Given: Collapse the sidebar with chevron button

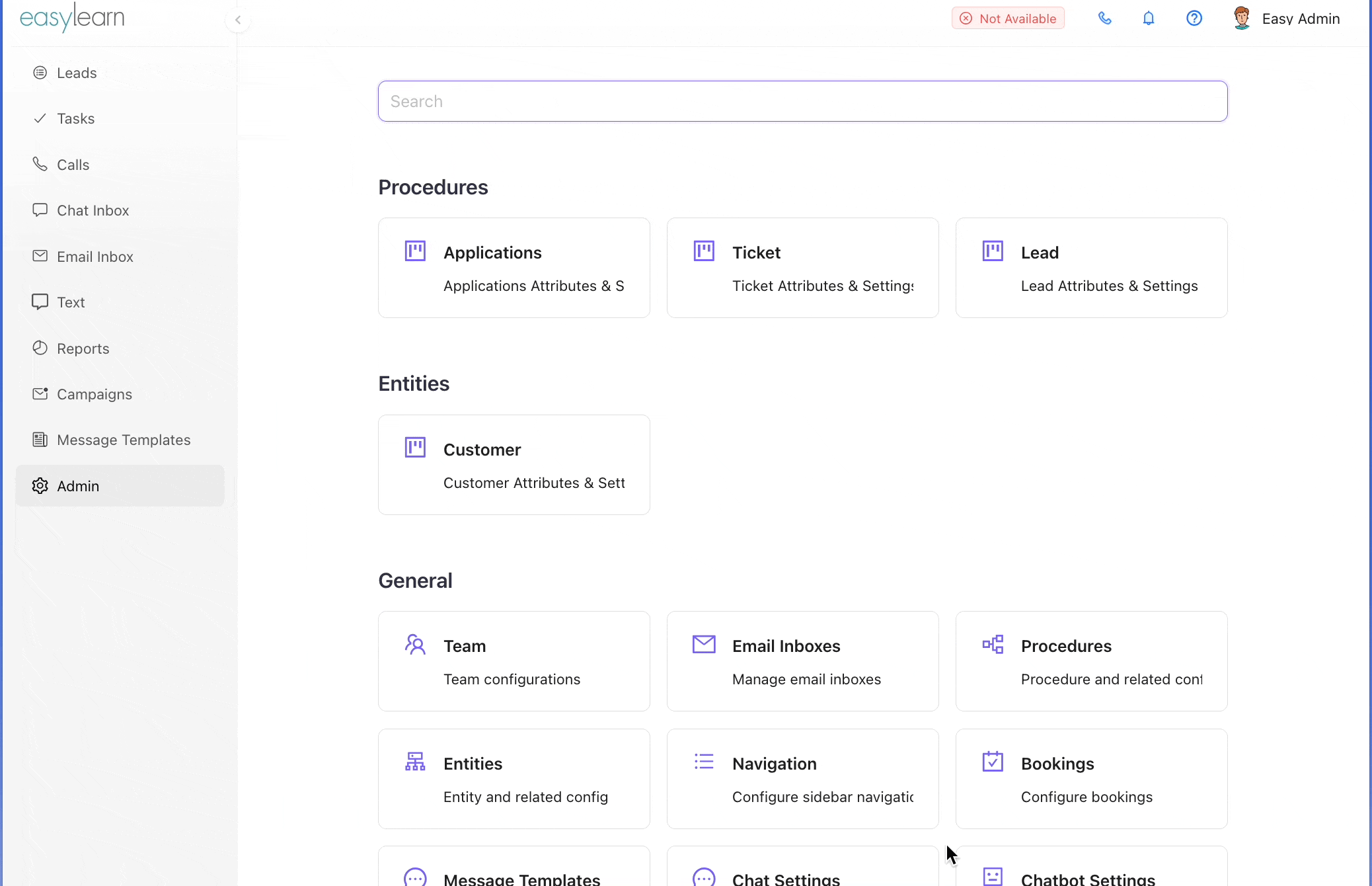Looking at the screenshot, I should pos(238,20).
